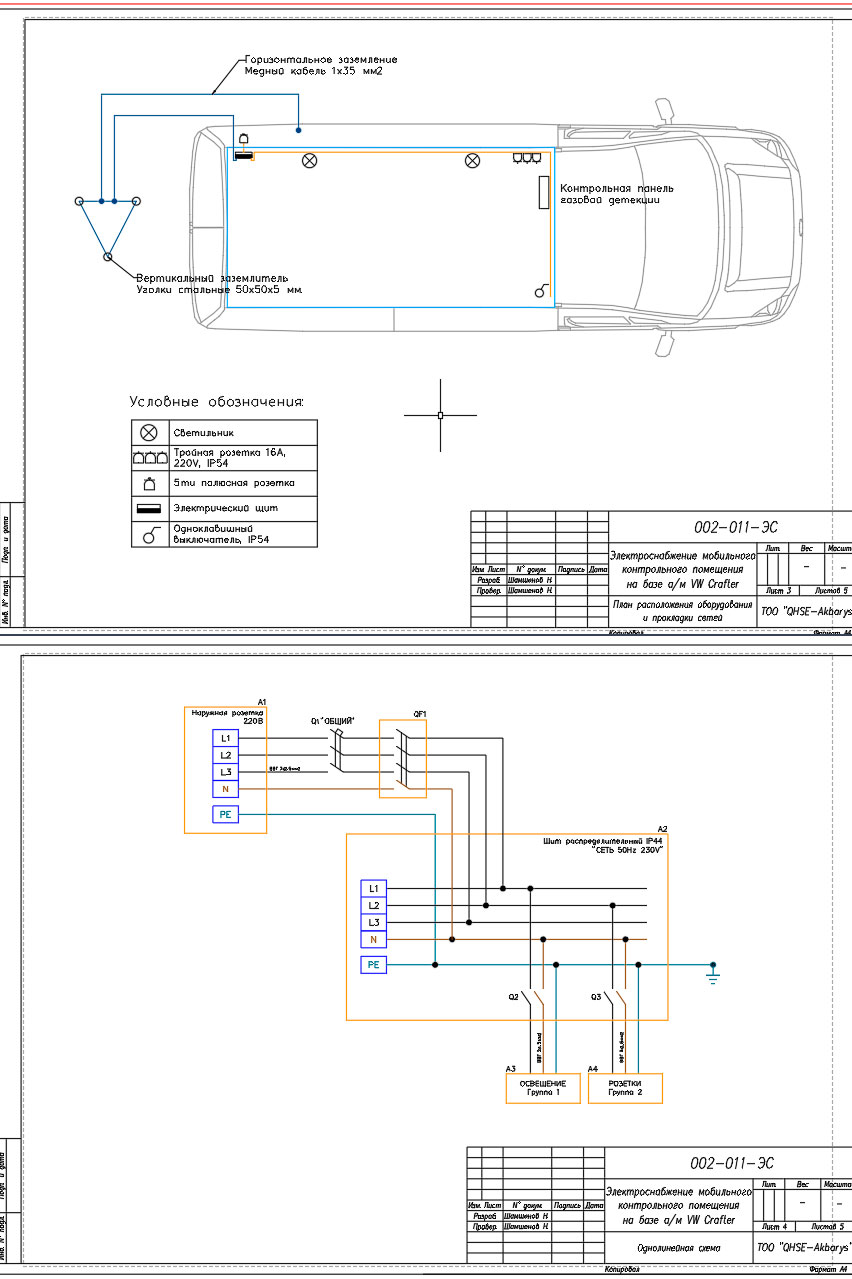Select the L1 terminal in external socket A1

(x=225, y=738)
